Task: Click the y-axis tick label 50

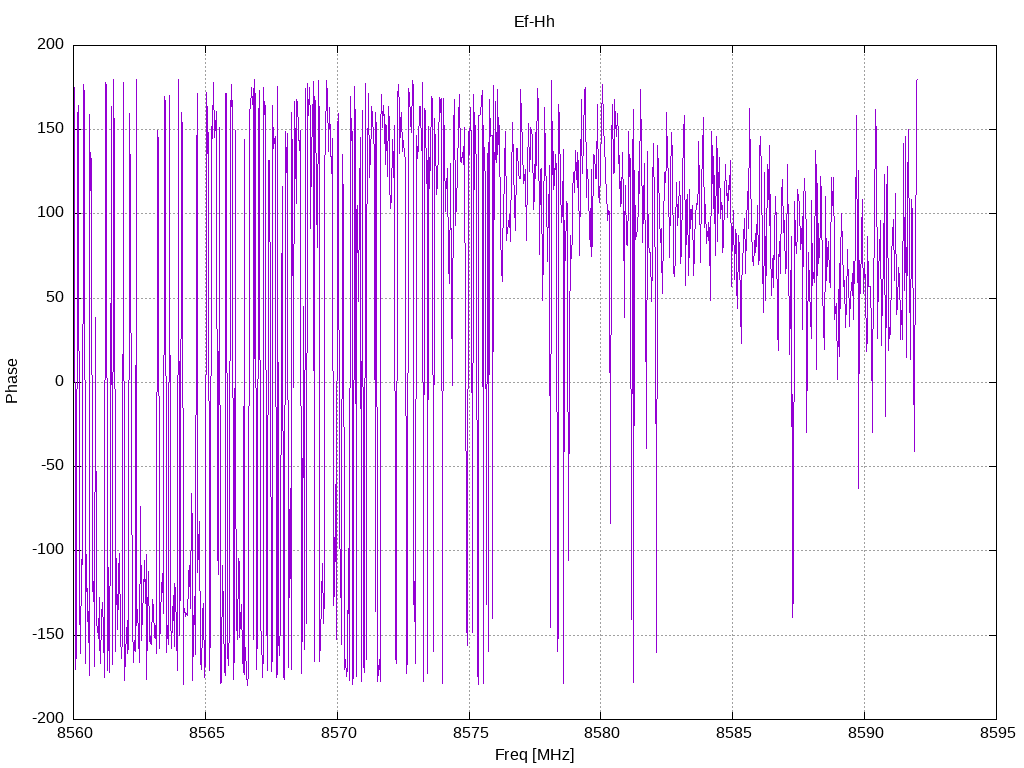Action: tap(56, 297)
